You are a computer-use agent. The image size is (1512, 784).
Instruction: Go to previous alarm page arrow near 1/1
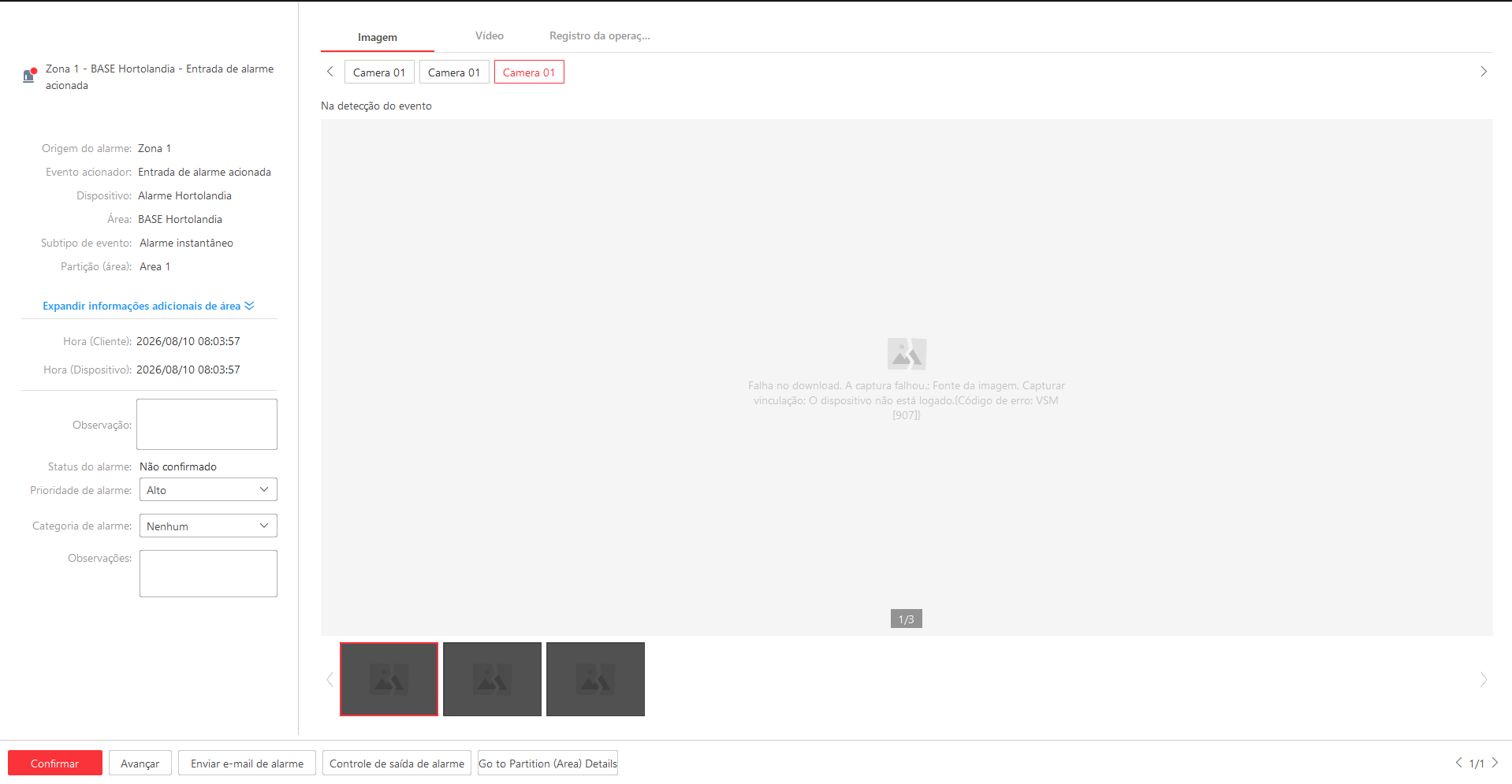[1458, 763]
